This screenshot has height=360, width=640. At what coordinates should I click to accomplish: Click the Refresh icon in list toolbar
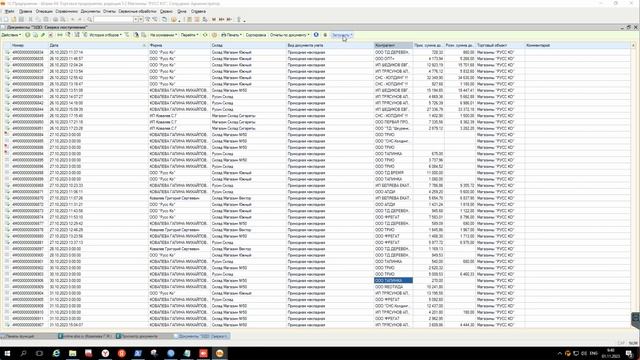(205, 35)
